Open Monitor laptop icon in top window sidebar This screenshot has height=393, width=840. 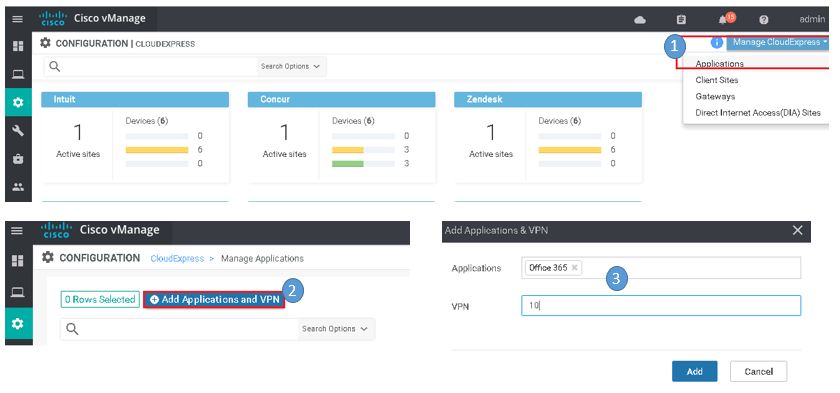pos(18,74)
